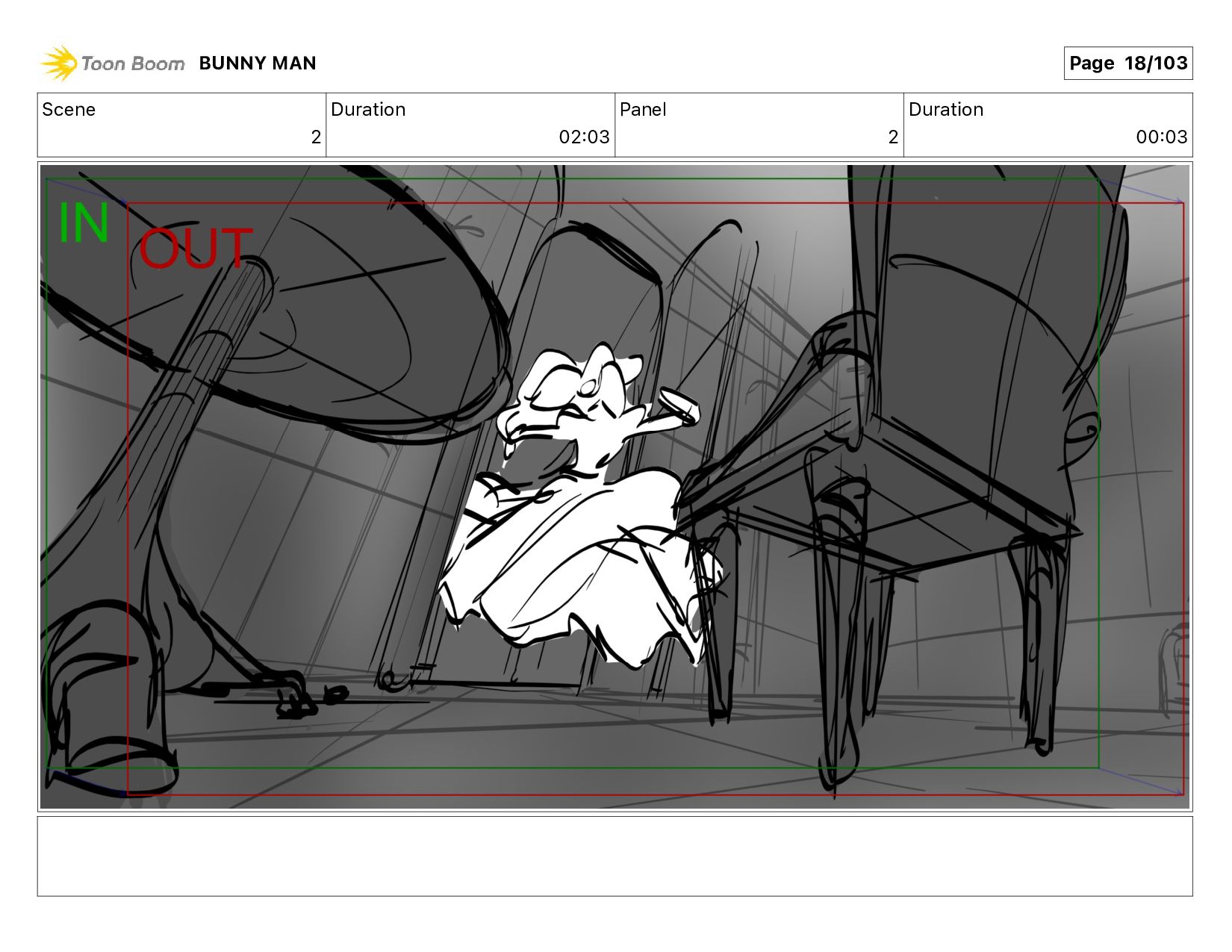Click the scene Duration value 02:03
Image resolution: width=1232 pixels, height=952 pixels.
pos(584,137)
